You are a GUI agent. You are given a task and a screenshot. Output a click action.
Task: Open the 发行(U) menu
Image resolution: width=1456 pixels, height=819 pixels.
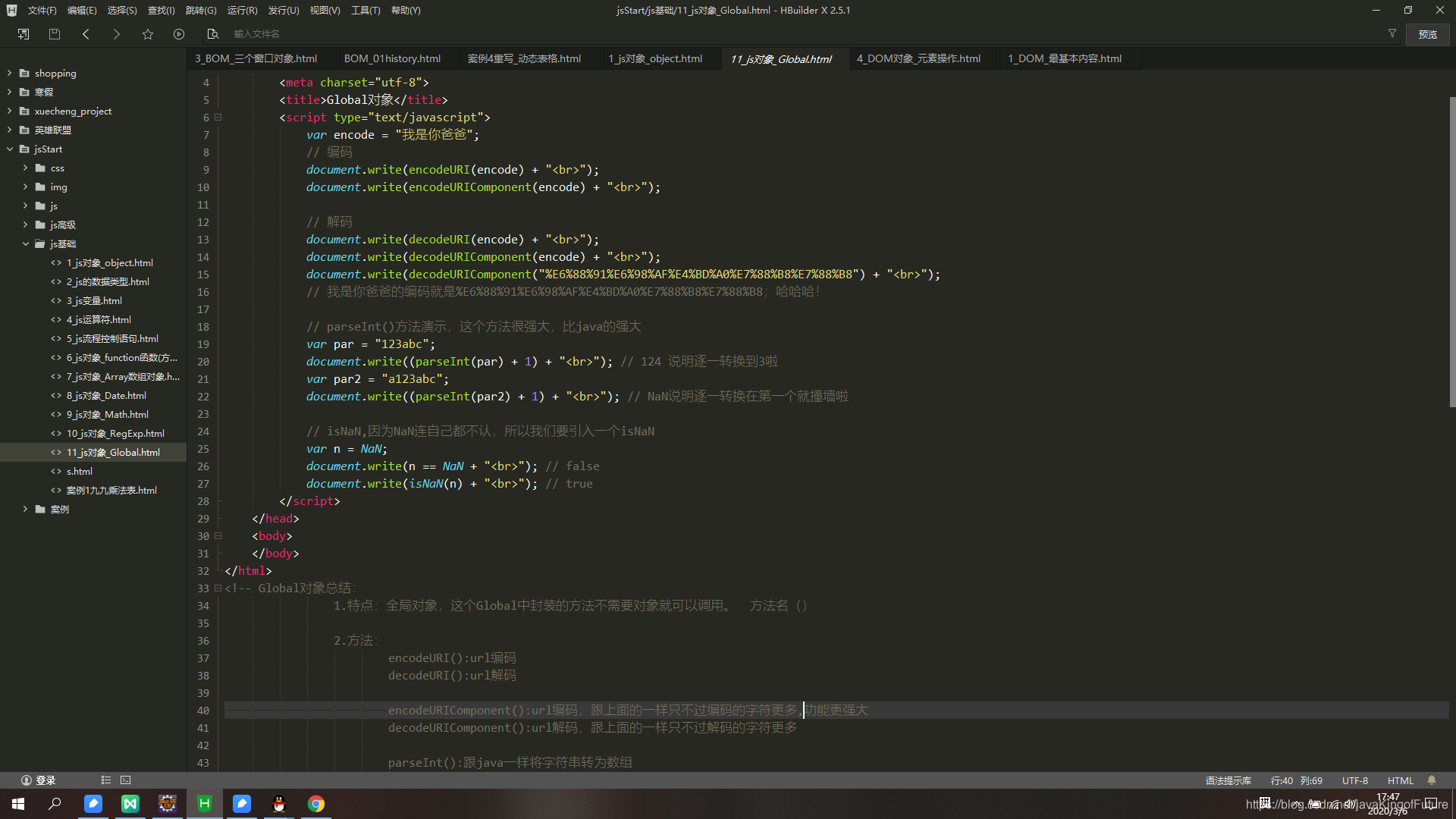tap(284, 11)
